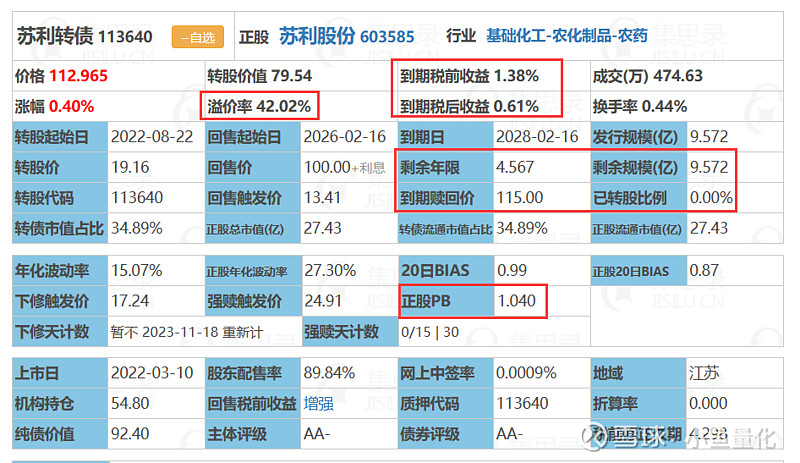Click the 转股起始日 label cell
This screenshot has height=463, width=800.
[x=60, y=137]
